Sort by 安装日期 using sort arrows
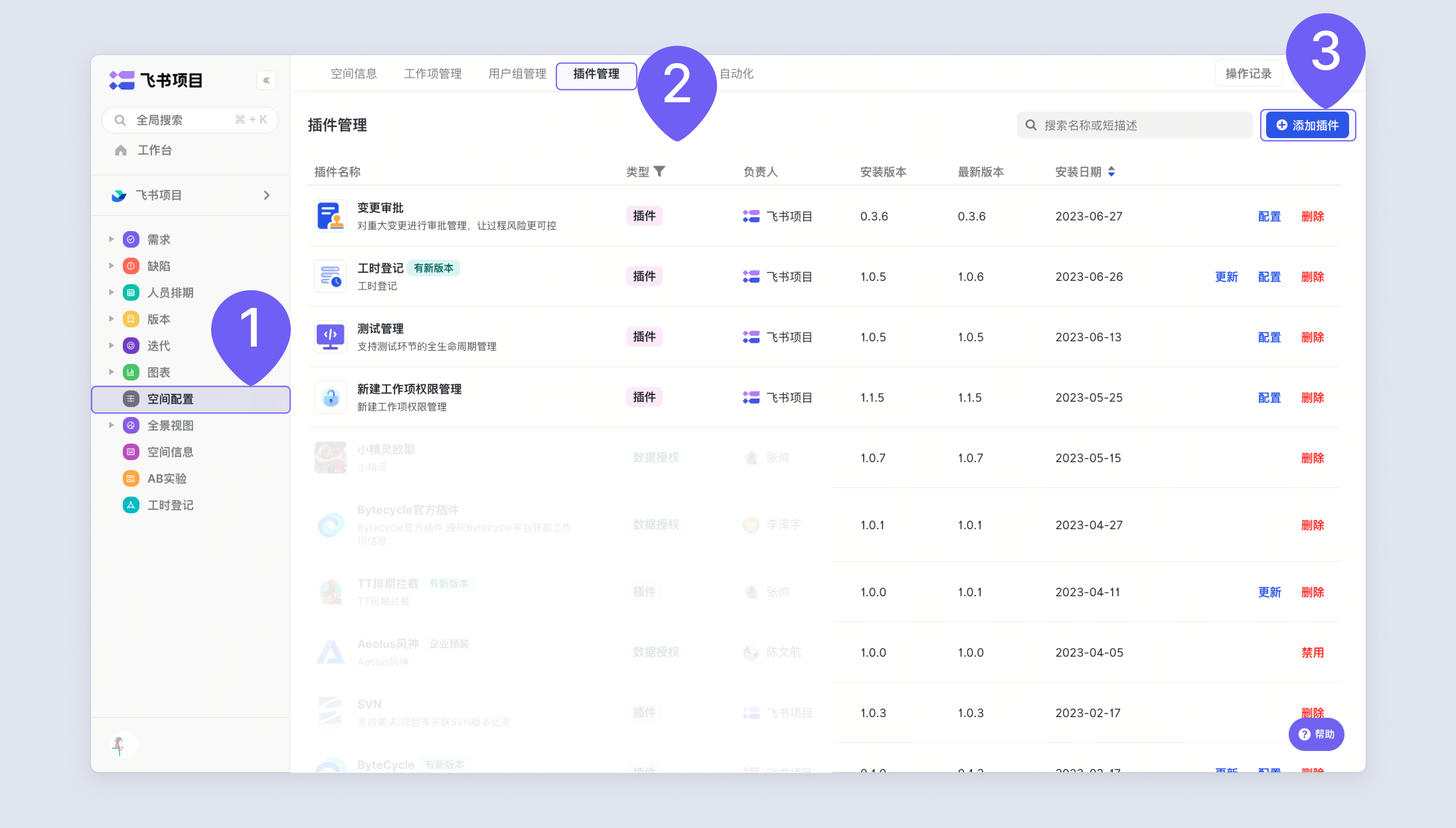This screenshot has height=828, width=1456. coord(1111,172)
